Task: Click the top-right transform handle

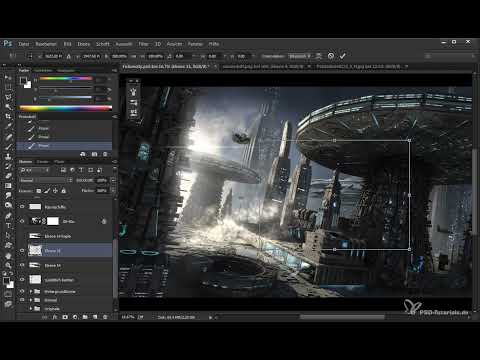Action: coord(409,140)
